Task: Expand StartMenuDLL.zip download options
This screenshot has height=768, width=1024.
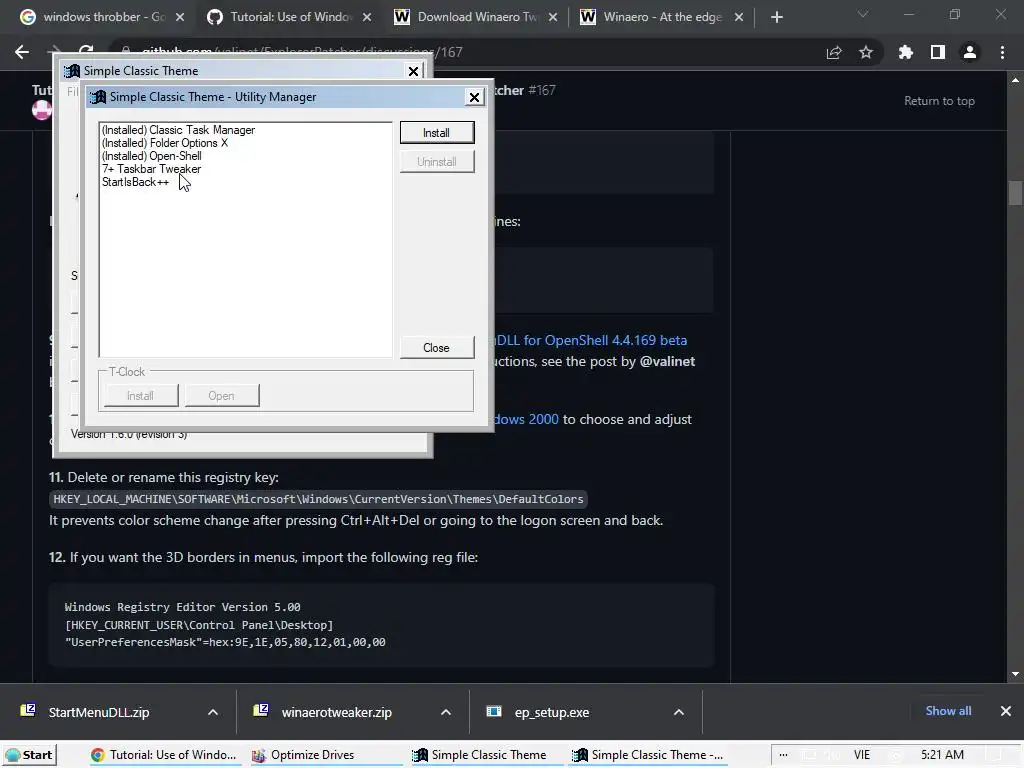Action: (213, 712)
